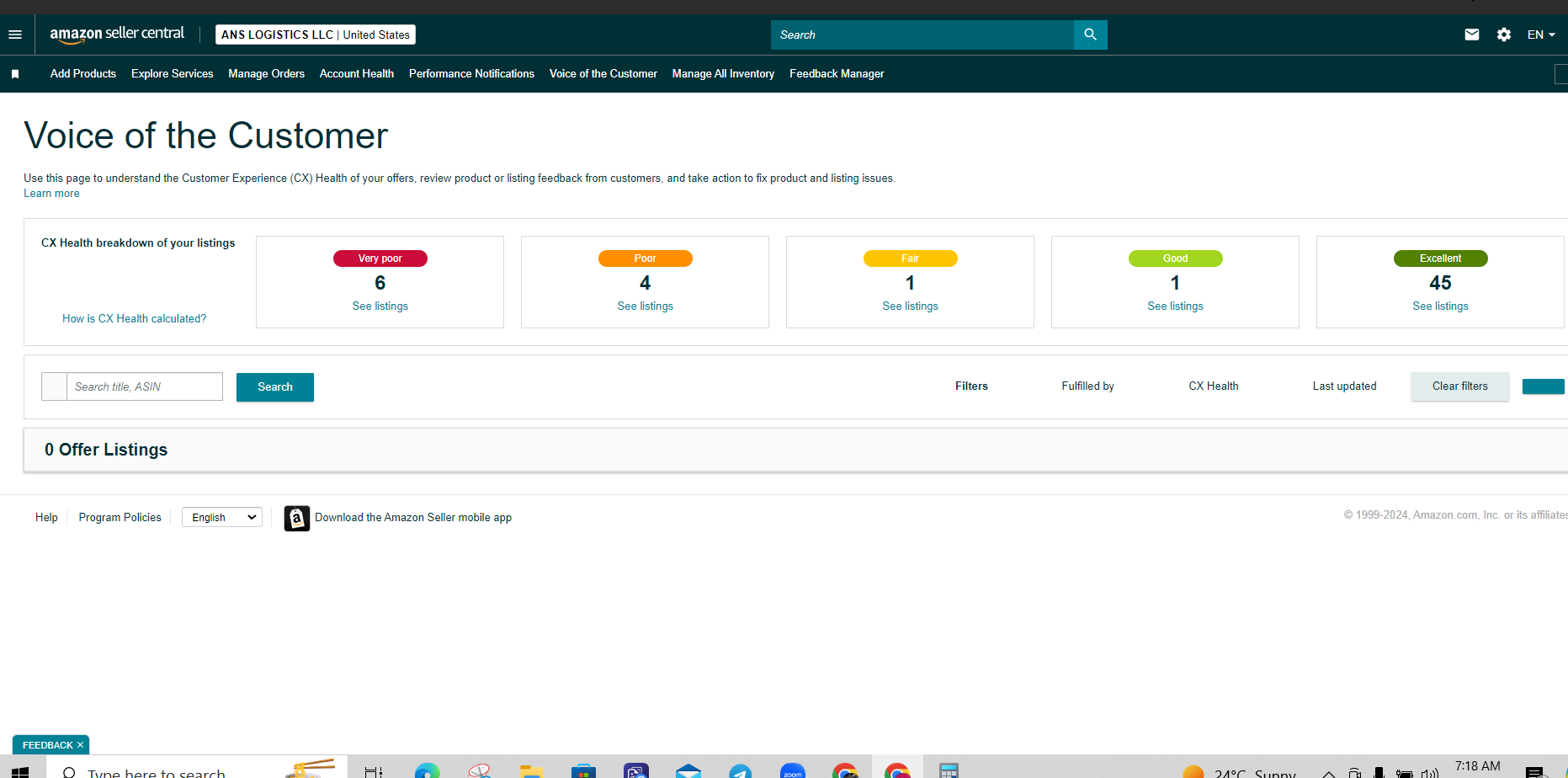1568x778 pixels.
Task: See listings under Very poor
Action: 380,306
